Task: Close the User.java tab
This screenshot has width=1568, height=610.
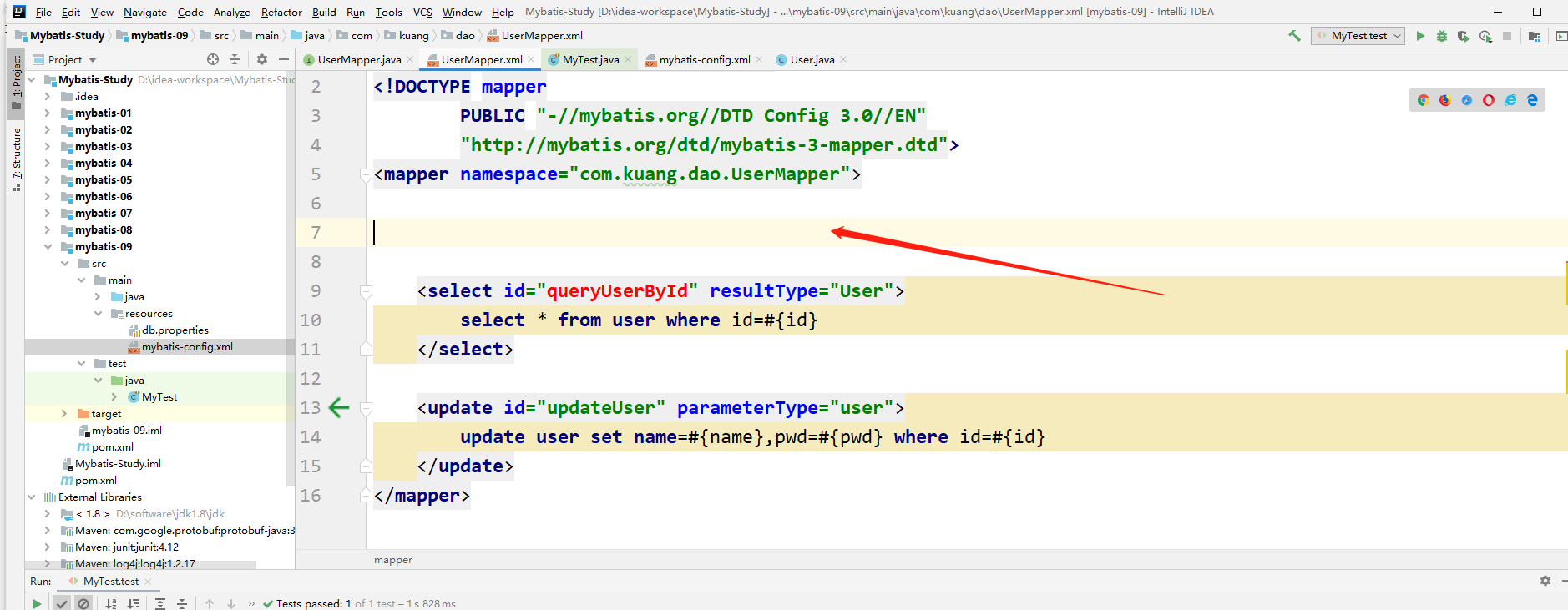Action: 843,59
